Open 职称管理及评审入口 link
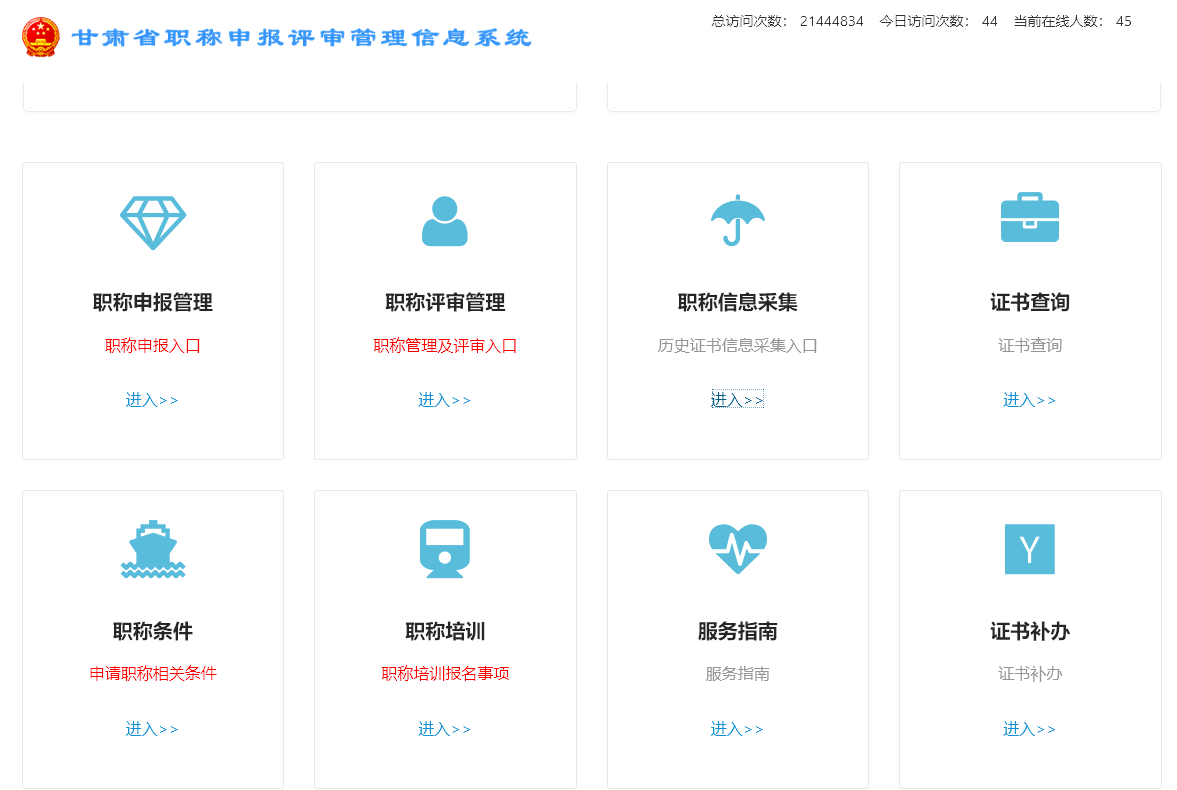 444,346
